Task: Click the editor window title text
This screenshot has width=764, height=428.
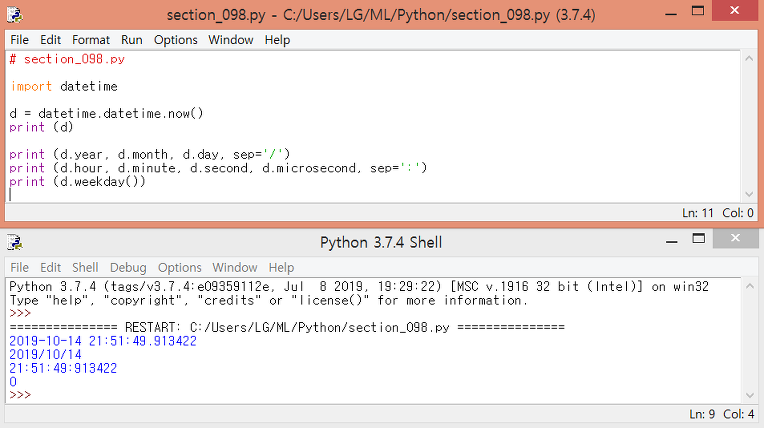Action: [381, 15]
